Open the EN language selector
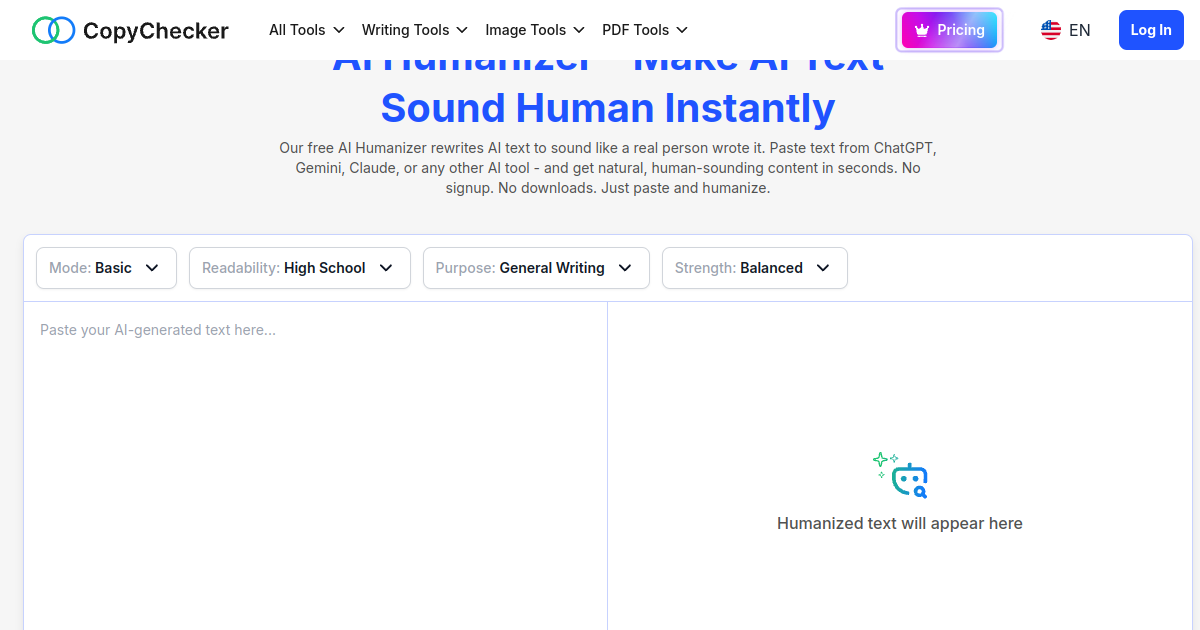Viewport: 1200px width, 630px height. 1065,30
